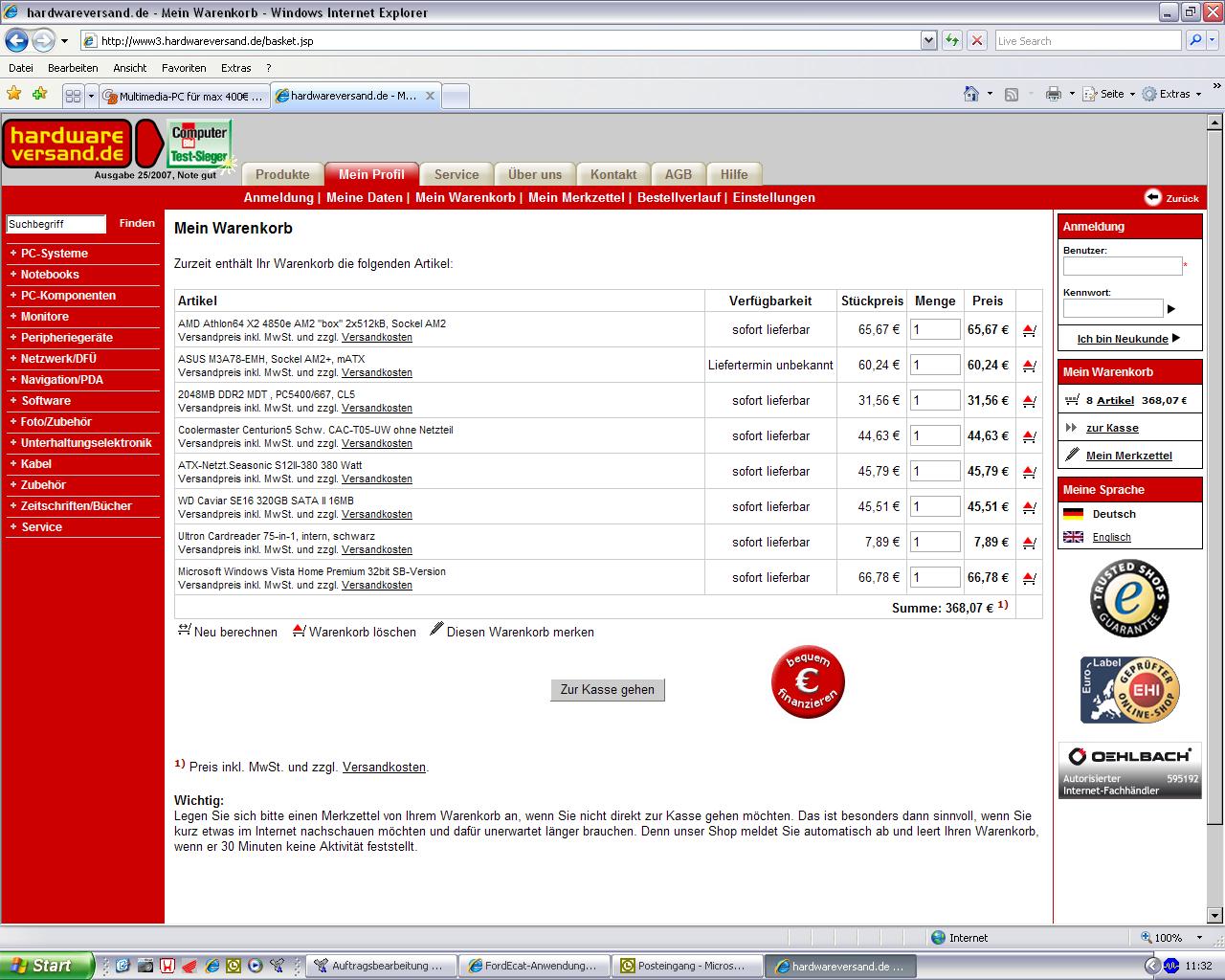The height and width of the screenshot is (980, 1225).
Task: Click the Zur Kasse gehen button
Action: tap(608, 689)
